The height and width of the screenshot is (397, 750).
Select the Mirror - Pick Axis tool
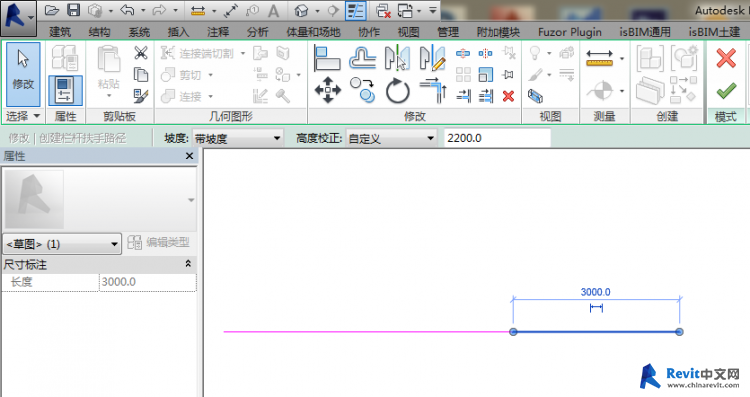point(397,58)
